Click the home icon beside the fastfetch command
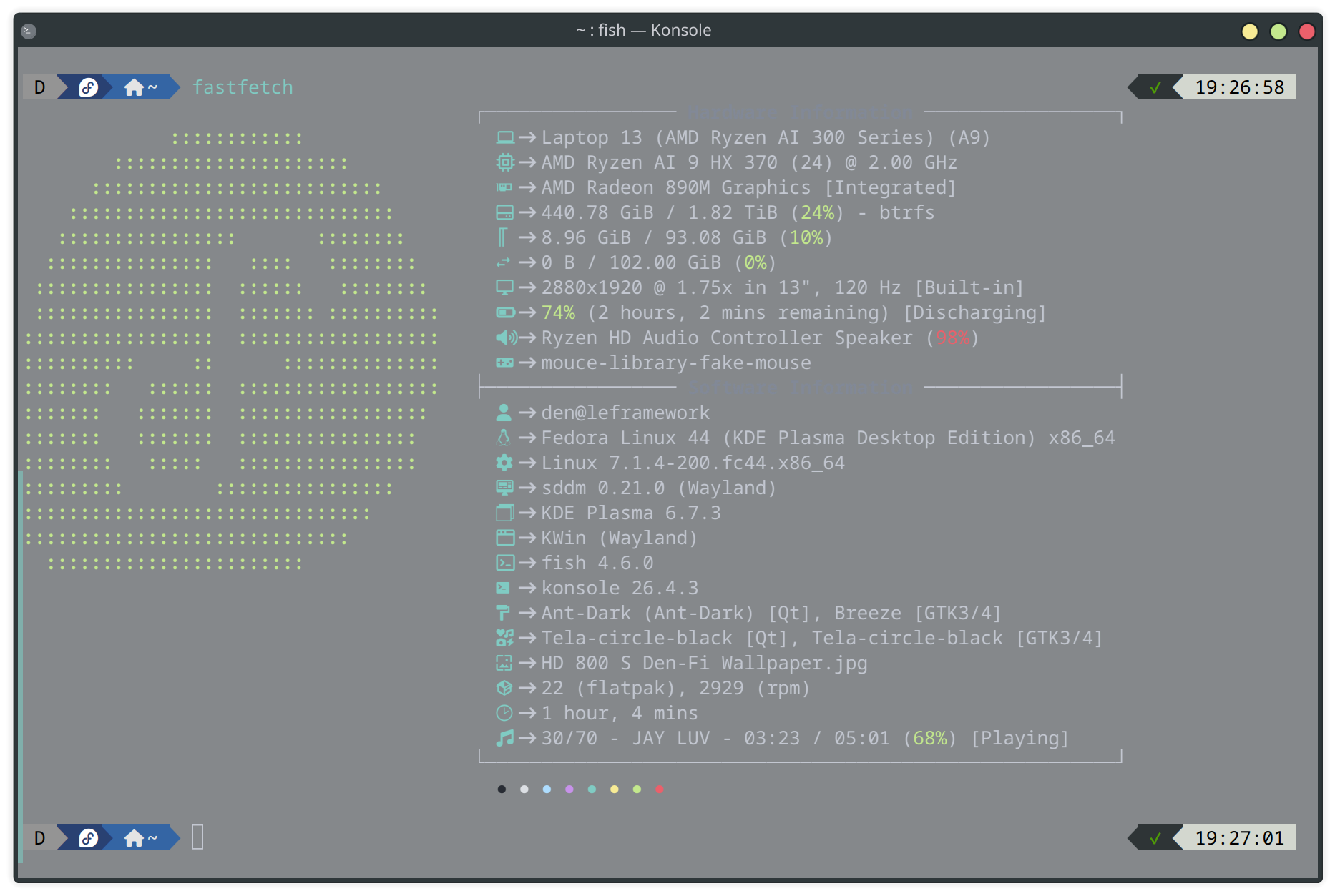This screenshot has width=1335, height=896. point(134,87)
